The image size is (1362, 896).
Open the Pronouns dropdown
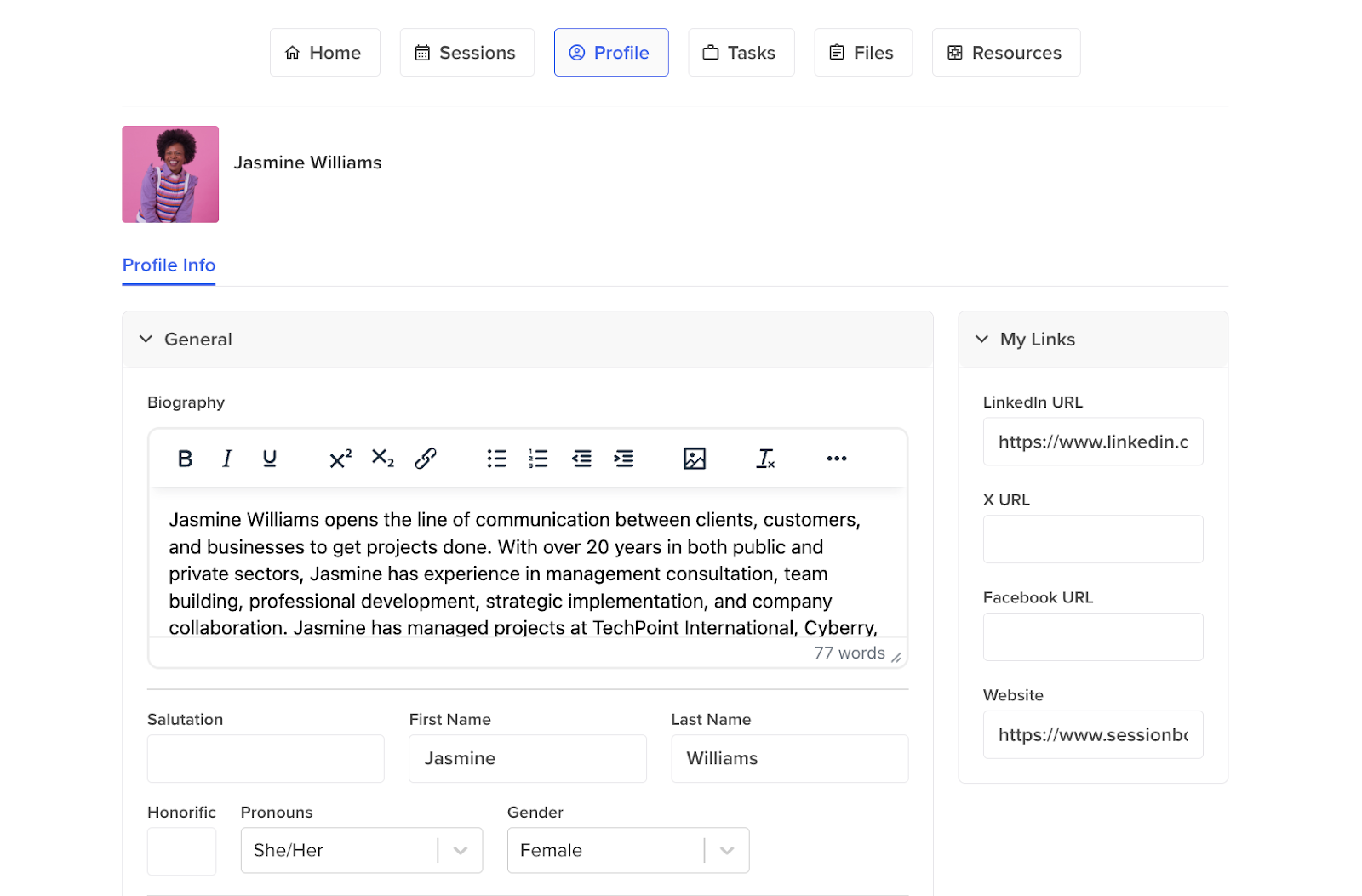coord(461,850)
